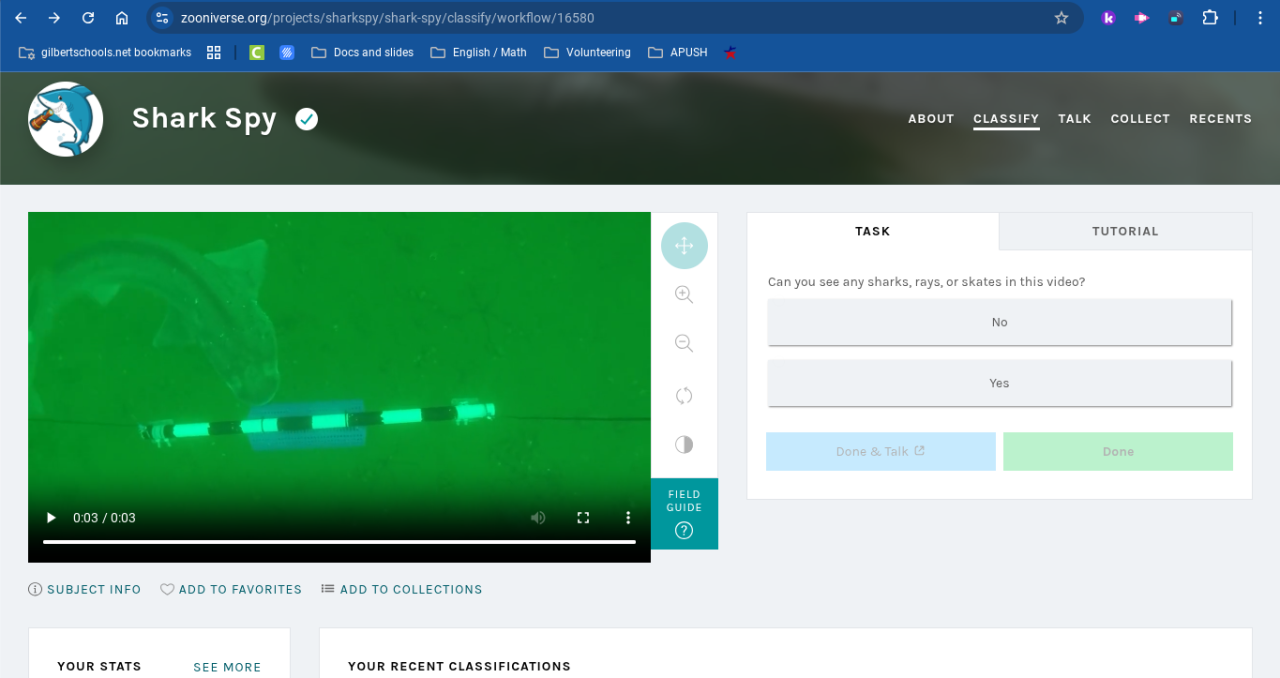This screenshot has width=1280, height=678.
Task: Click the Done & Talk button
Action: (881, 451)
